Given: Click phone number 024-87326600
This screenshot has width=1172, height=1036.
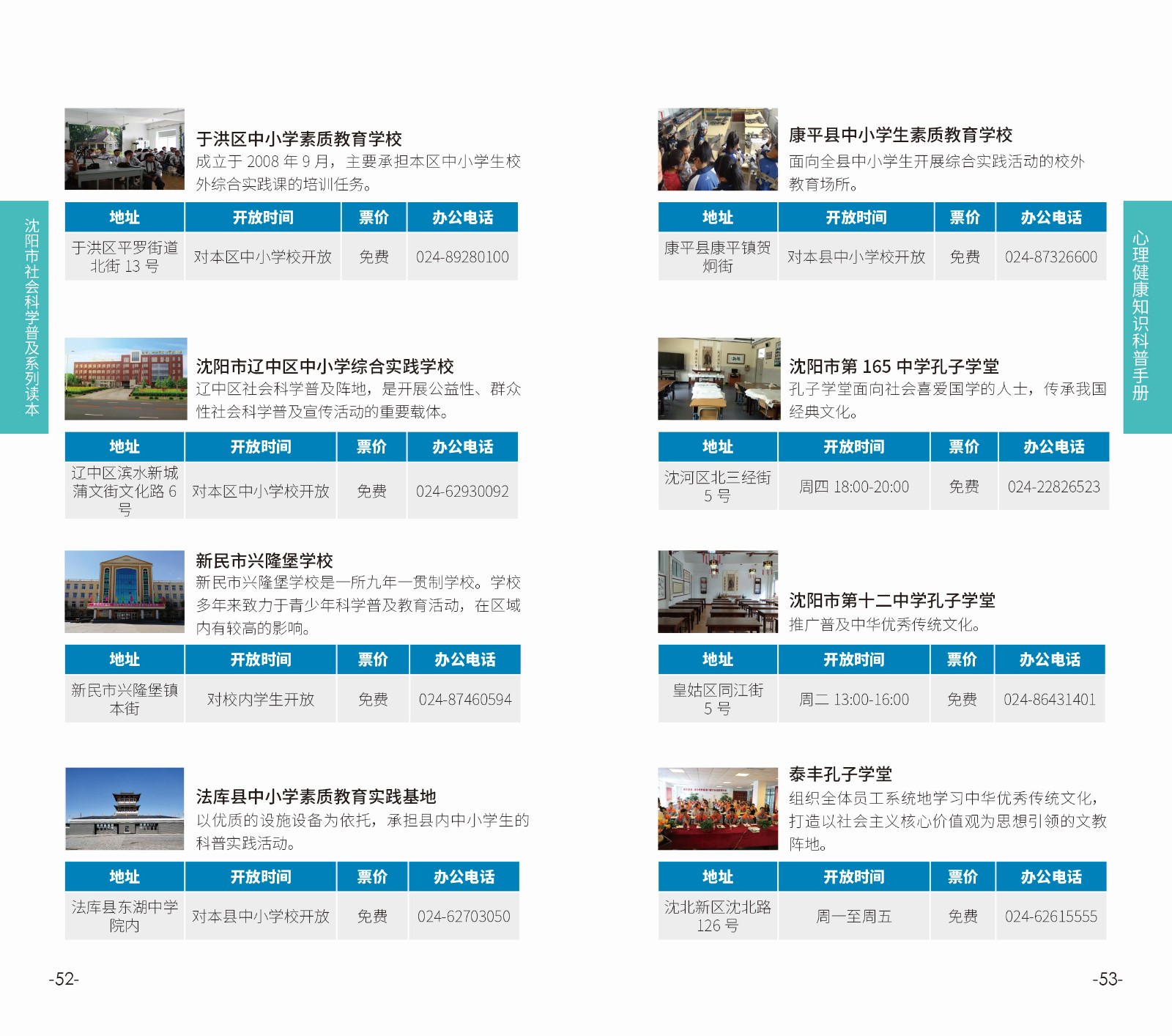Looking at the screenshot, I should (x=1051, y=257).
